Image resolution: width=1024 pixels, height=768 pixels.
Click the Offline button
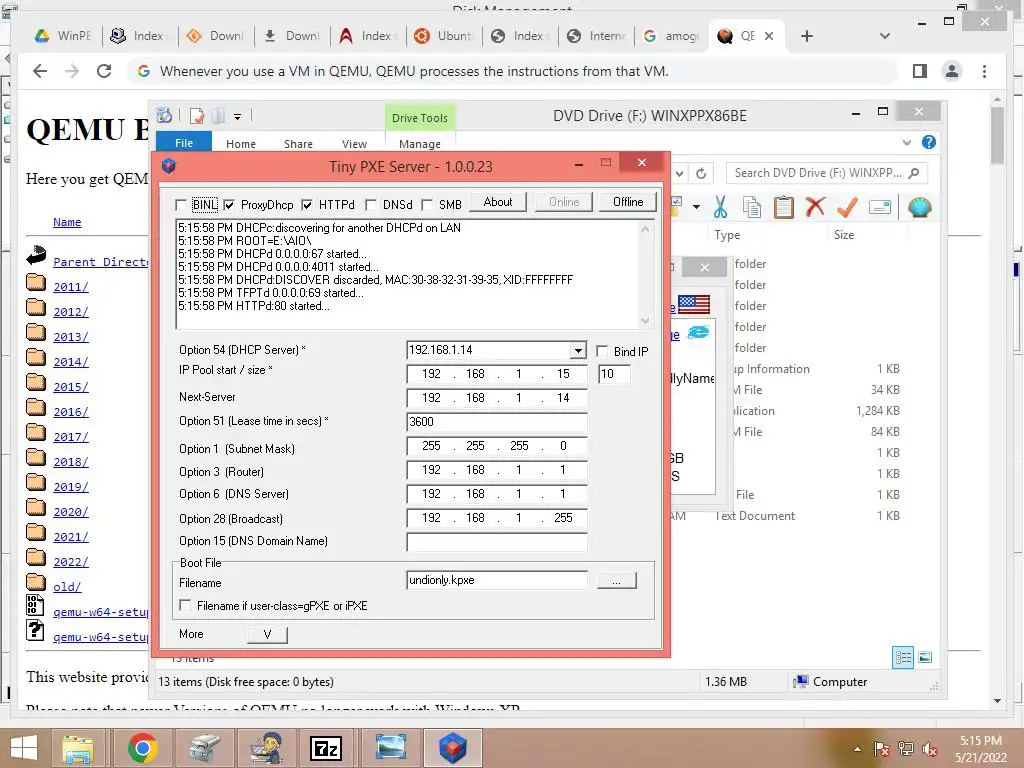[x=628, y=202]
